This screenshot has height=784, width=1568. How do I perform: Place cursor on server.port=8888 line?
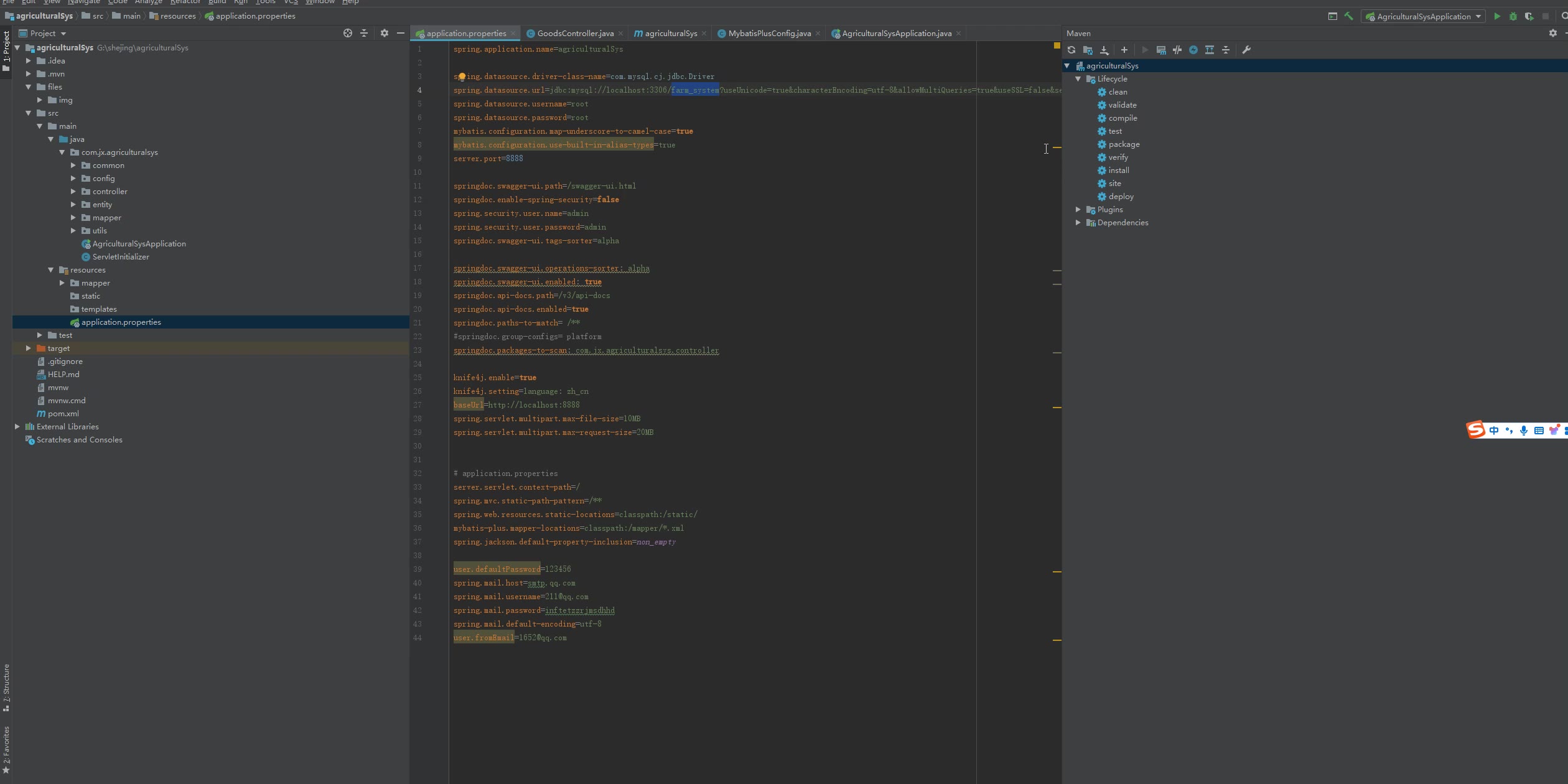488,159
